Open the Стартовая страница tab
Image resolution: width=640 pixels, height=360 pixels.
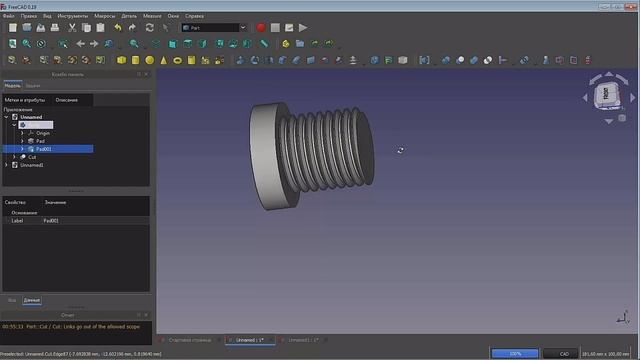point(190,340)
